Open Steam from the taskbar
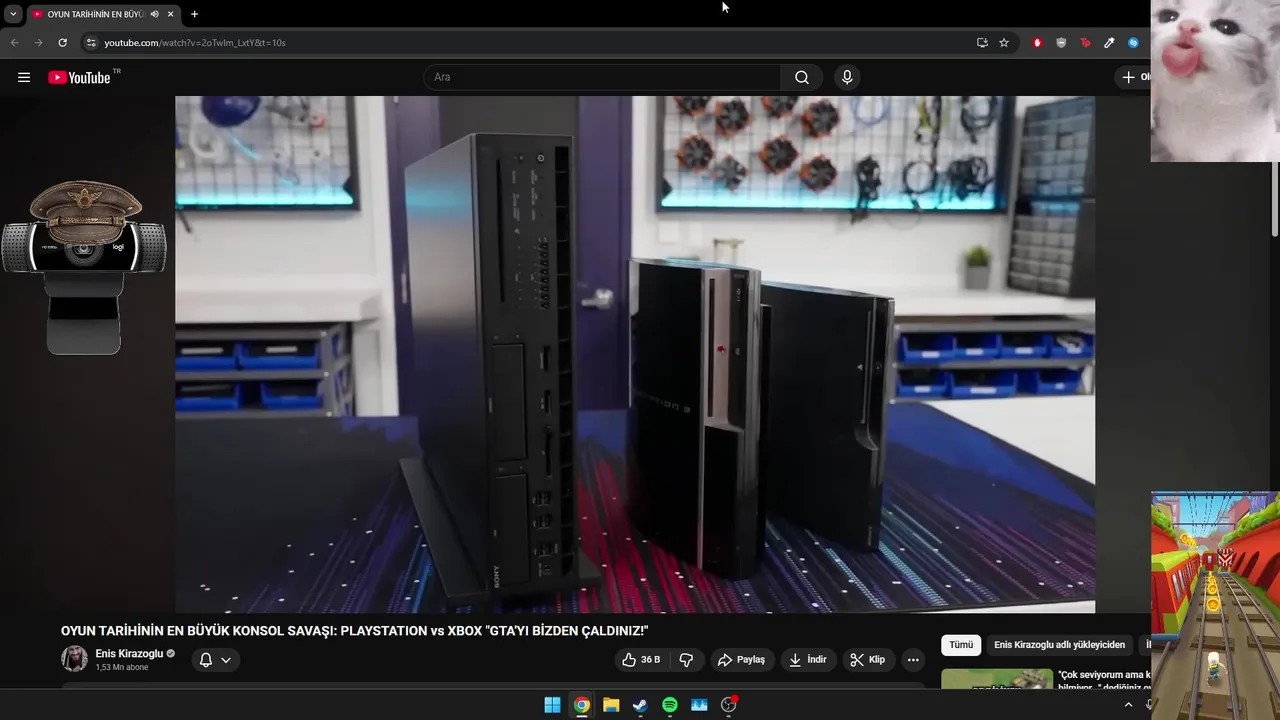The height and width of the screenshot is (720, 1280). click(x=640, y=705)
